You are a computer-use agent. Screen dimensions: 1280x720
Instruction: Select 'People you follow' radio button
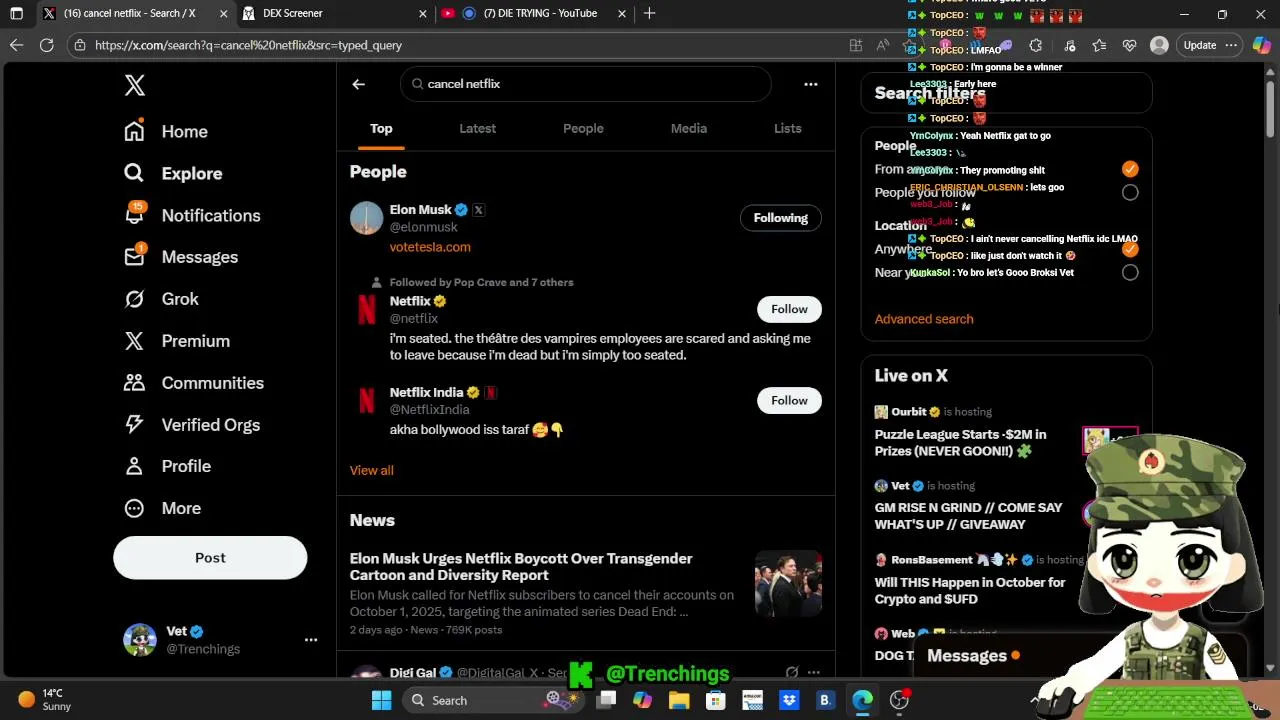click(1130, 193)
